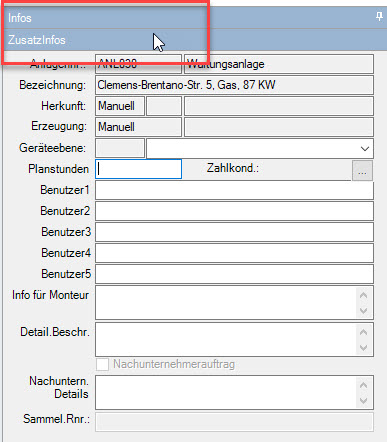Click the Planstunden label
Image resolution: width=387 pixels, height=442 pixels.
point(58,169)
